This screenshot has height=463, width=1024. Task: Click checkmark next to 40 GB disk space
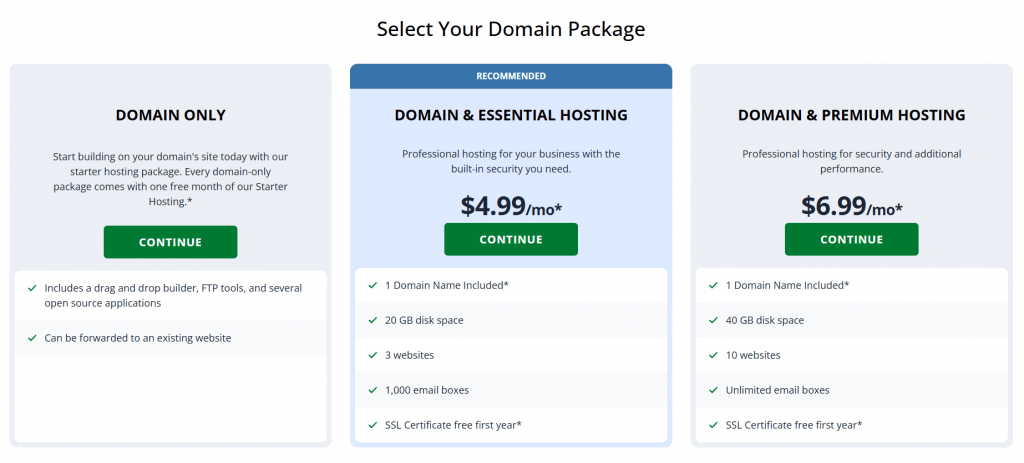[x=713, y=320]
